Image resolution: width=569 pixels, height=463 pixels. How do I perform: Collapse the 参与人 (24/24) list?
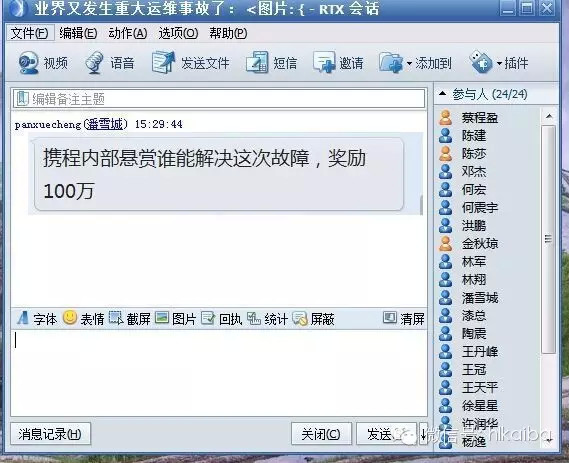tap(442, 94)
